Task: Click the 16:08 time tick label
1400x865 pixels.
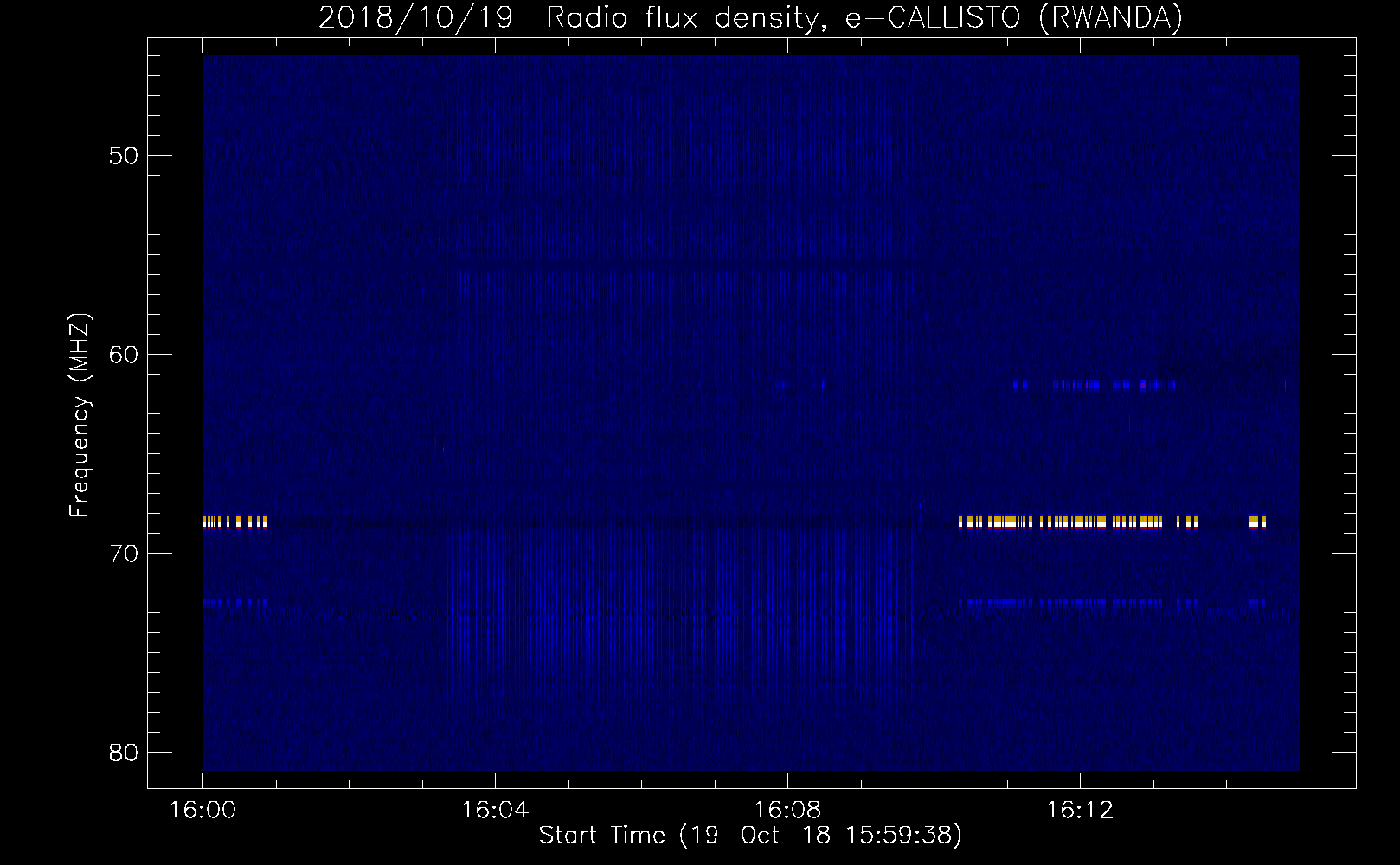Action: click(787, 811)
